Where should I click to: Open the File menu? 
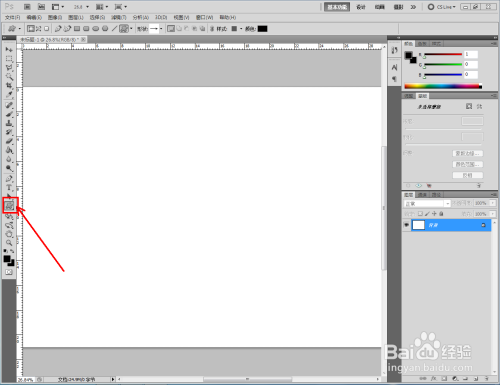click(12, 17)
